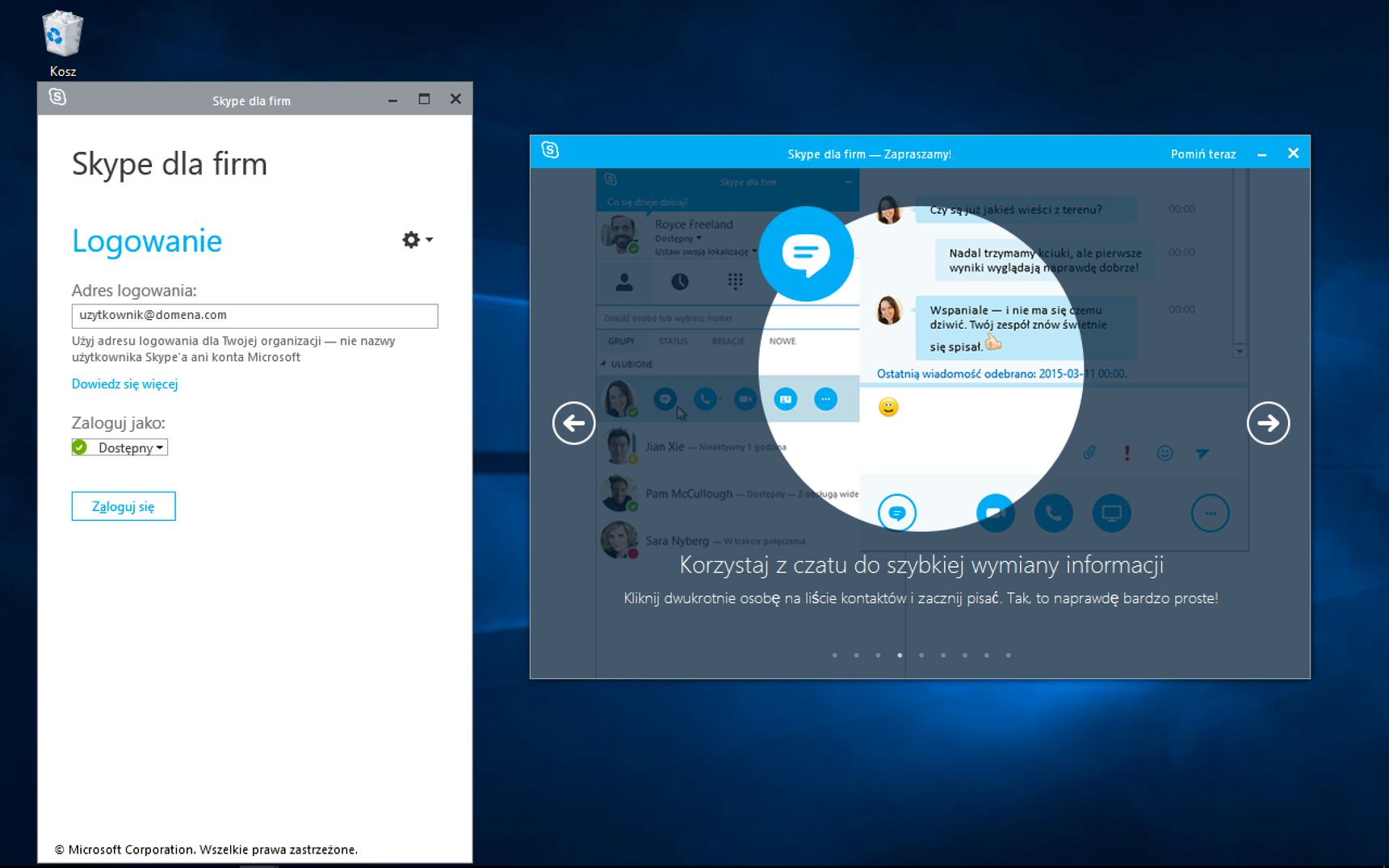1389x868 pixels.
Task: Expand the Dostępny status dropdown
Action: coord(120,447)
